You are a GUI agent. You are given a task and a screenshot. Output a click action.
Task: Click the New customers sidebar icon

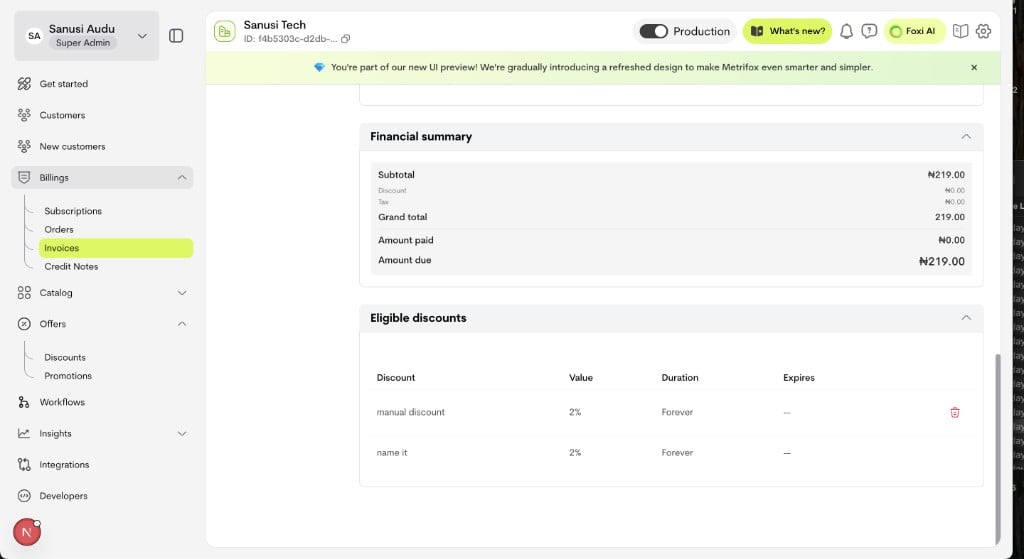coord(24,146)
